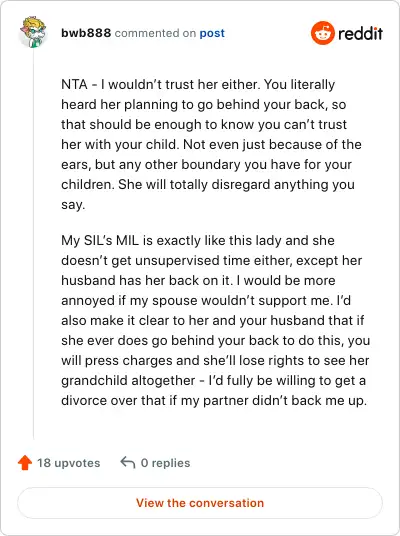Click the line starting "husband has her back"
The width and height of the screenshot is (400, 536).
[198, 281]
